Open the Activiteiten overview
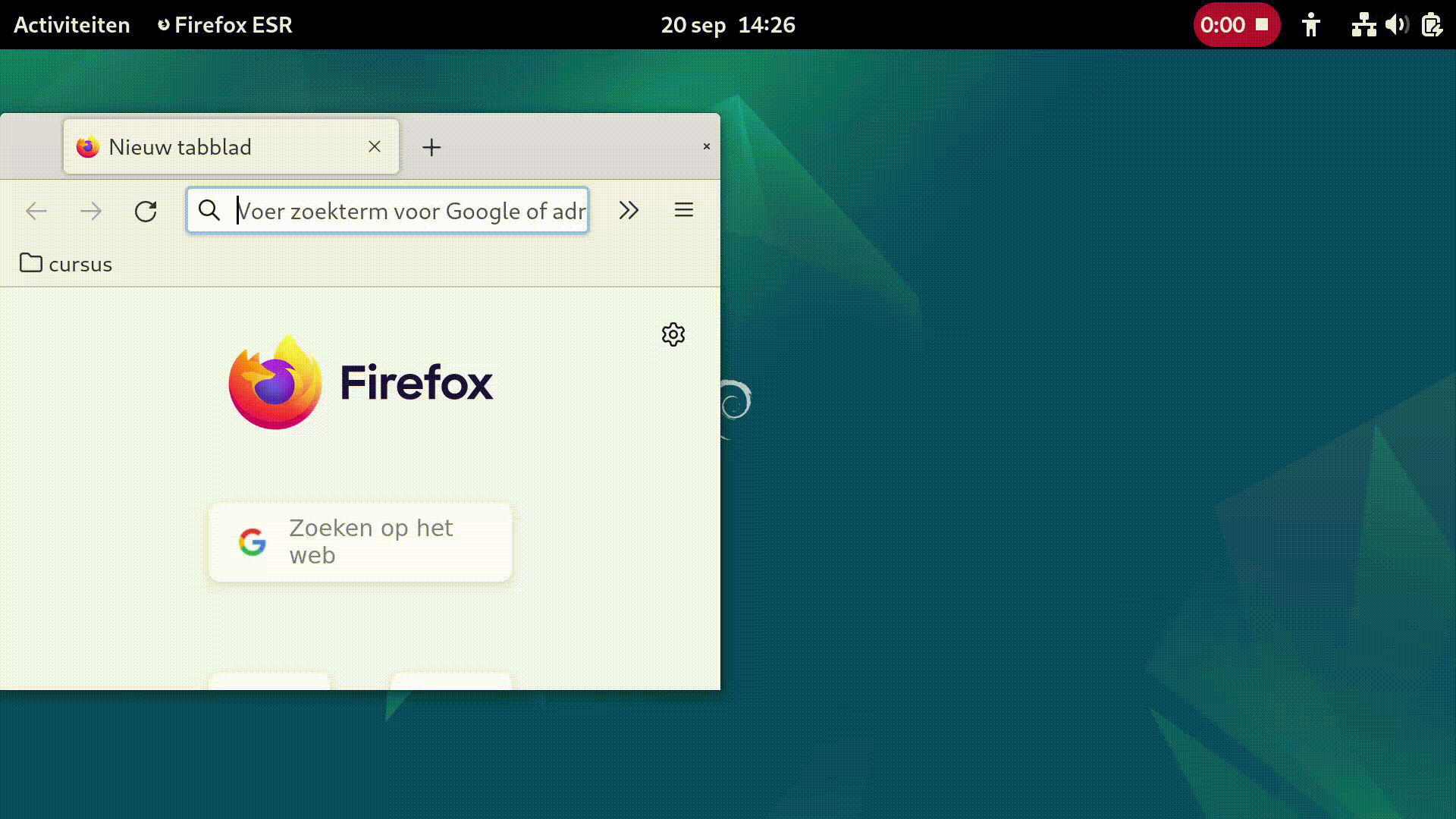Viewport: 1456px width, 819px height. pyautogui.click(x=72, y=25)
